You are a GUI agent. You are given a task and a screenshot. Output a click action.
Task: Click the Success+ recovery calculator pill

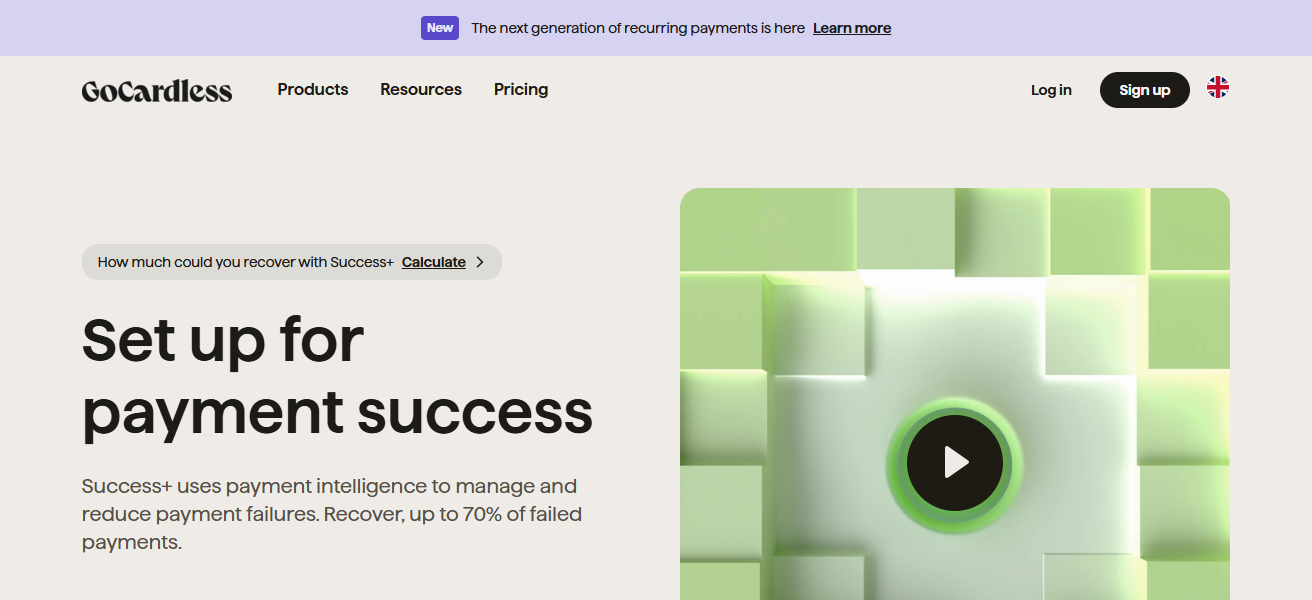click(291, 261)
